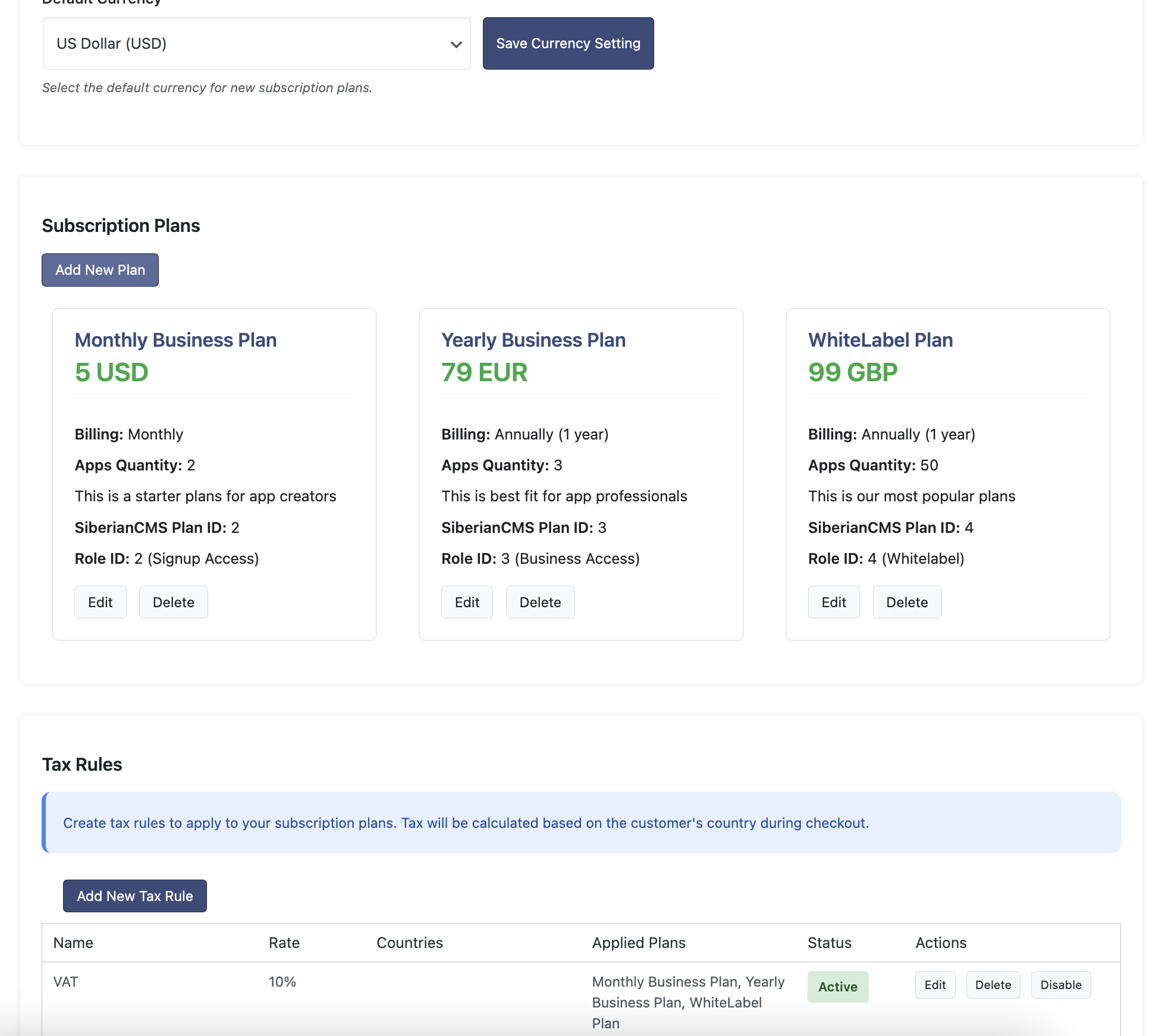Click the Applied Plans column header
Viewport: 1162px width, 1036px height.
tap(639, 943)
